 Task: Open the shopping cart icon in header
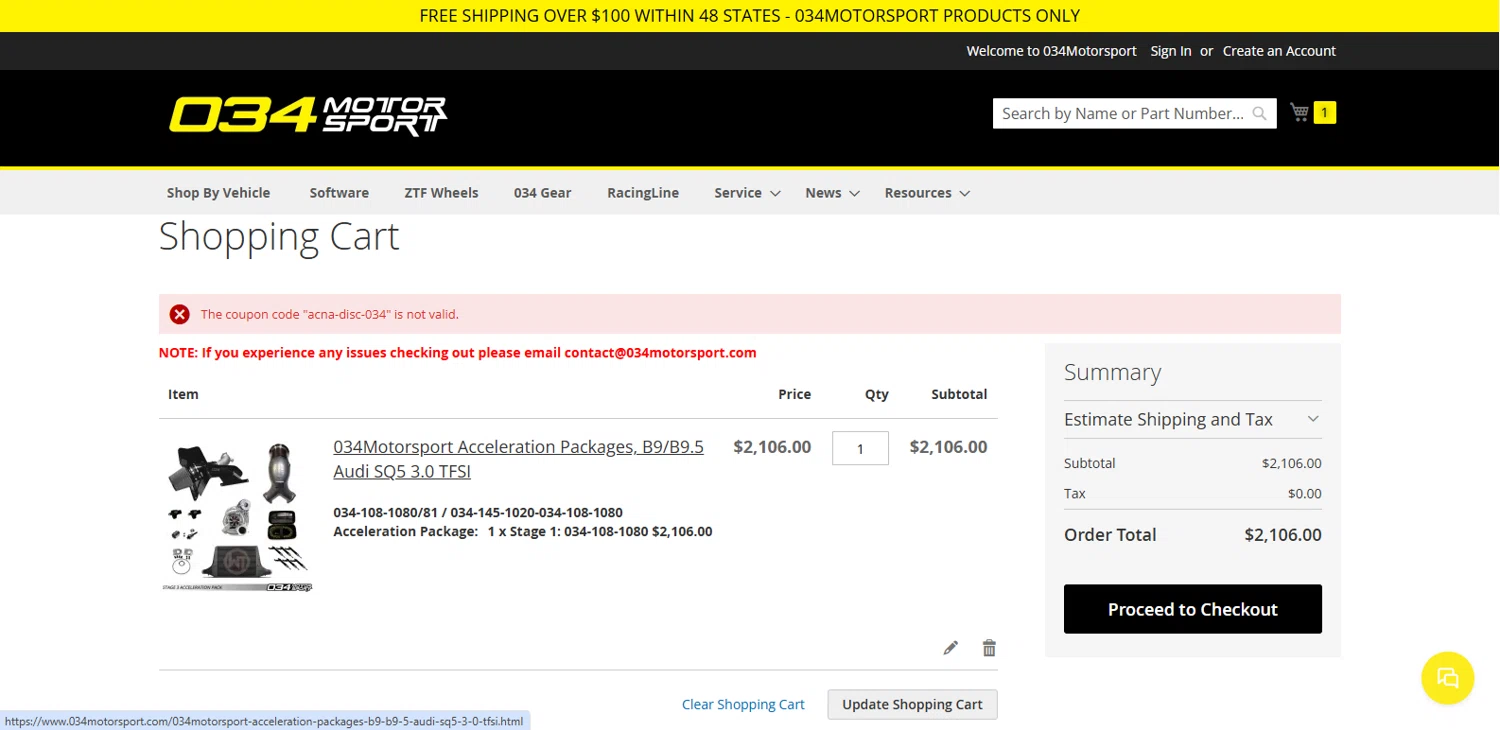(x=1299, y=112)
